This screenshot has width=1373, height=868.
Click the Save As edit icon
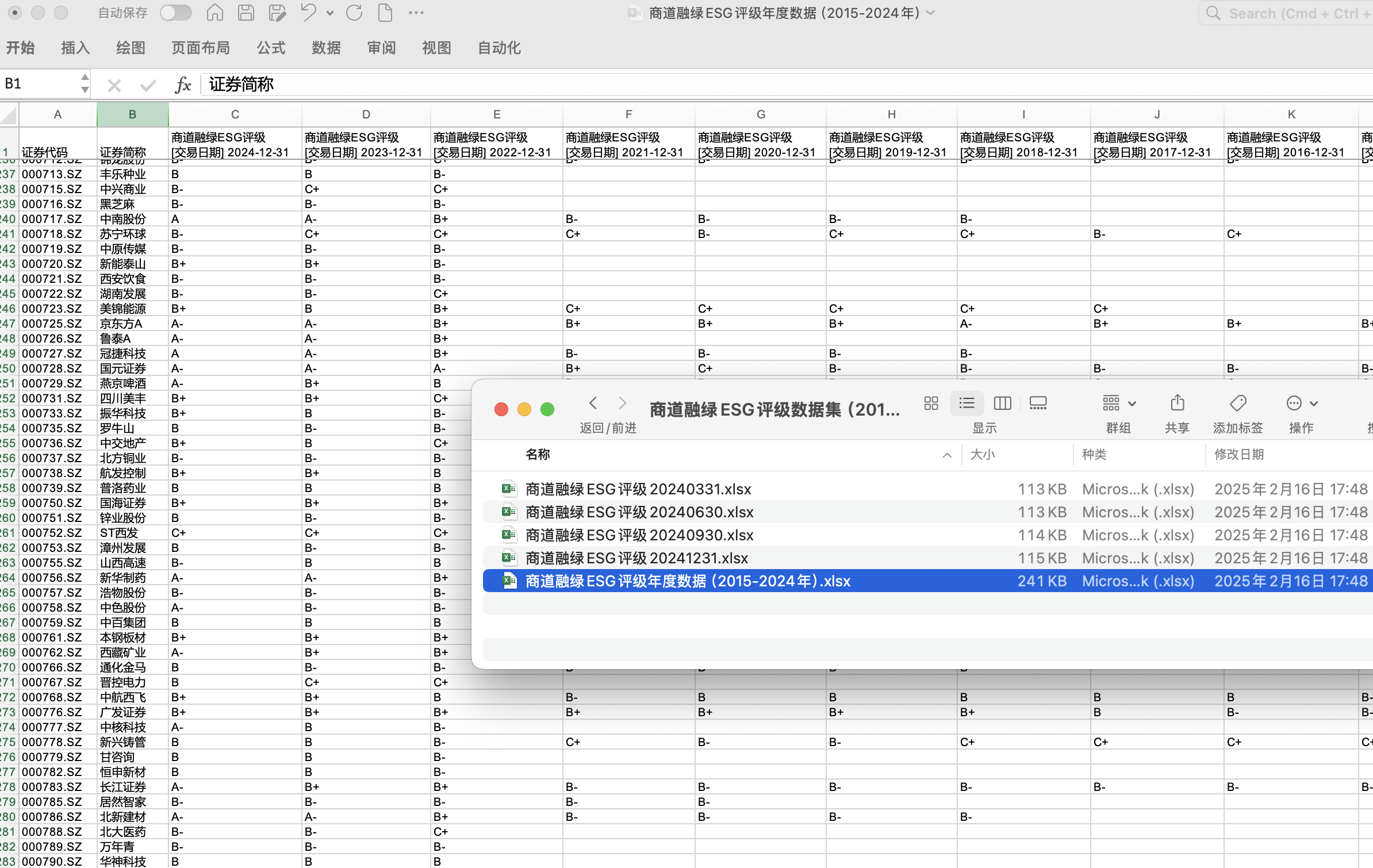[x=277, y=13]
